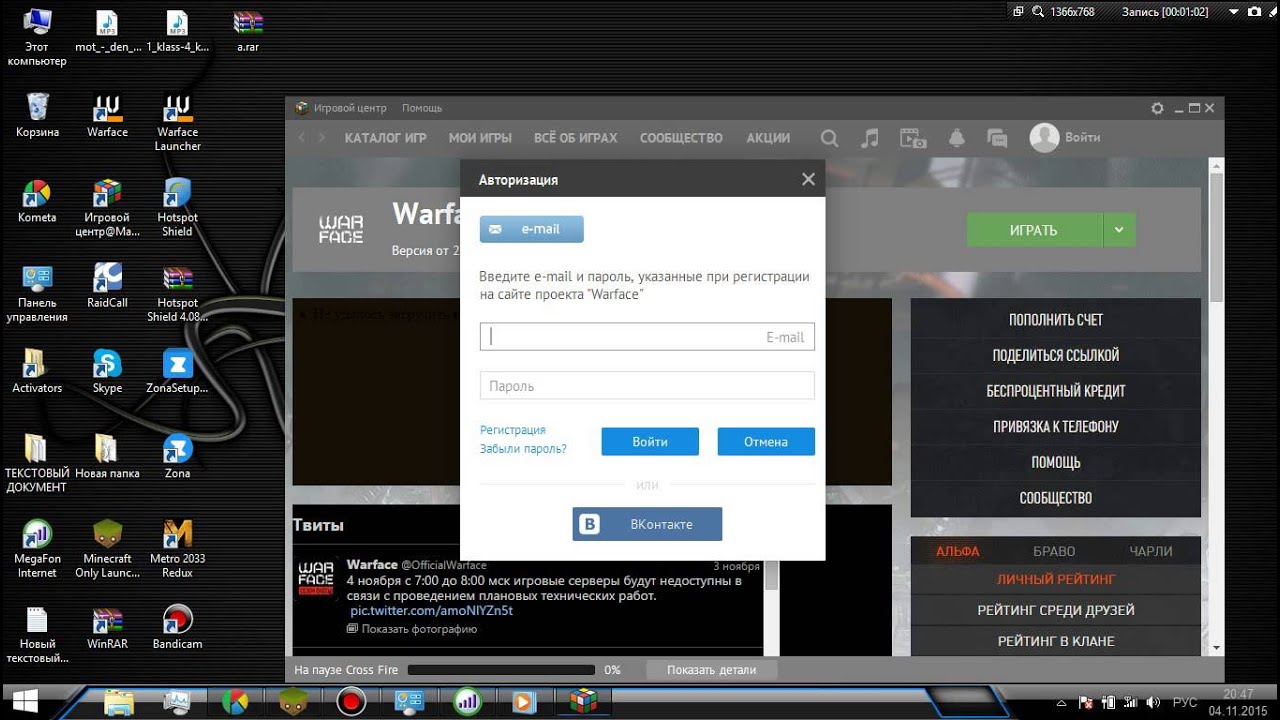Select the Kometa desktop icon

point(37,201)
